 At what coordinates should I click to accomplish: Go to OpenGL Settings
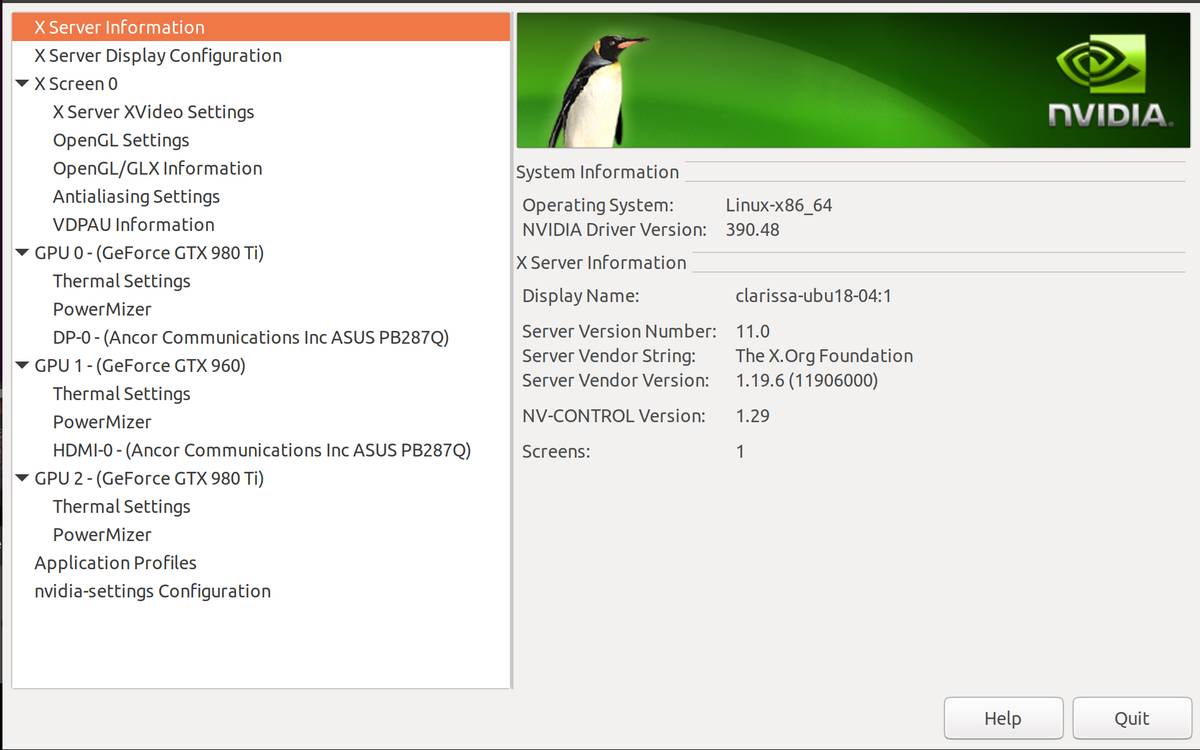point(121,140)
